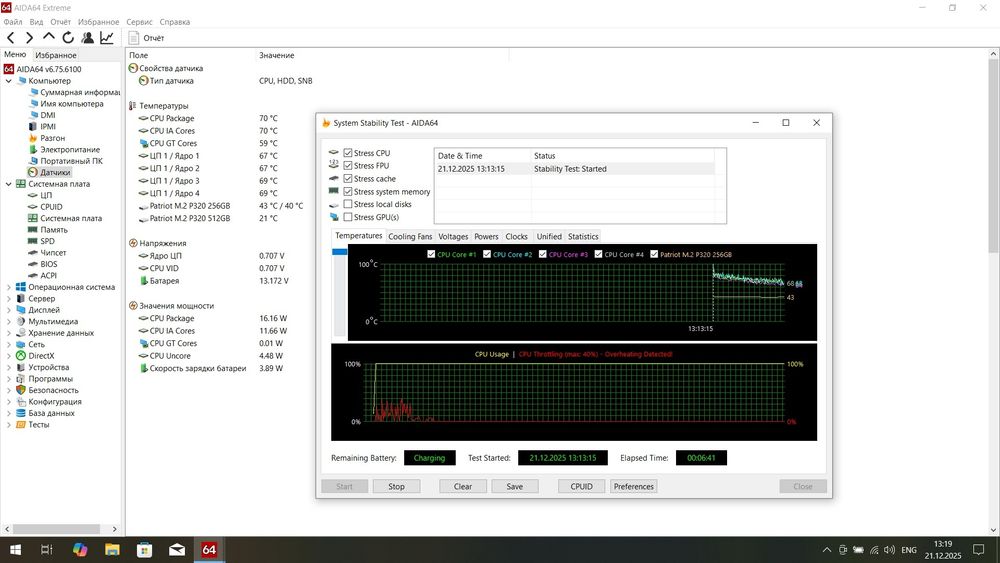The width and height of the screenshot is (1000, 563).
Task: Expand the Устройства tree node
Action: coord(8,368)
